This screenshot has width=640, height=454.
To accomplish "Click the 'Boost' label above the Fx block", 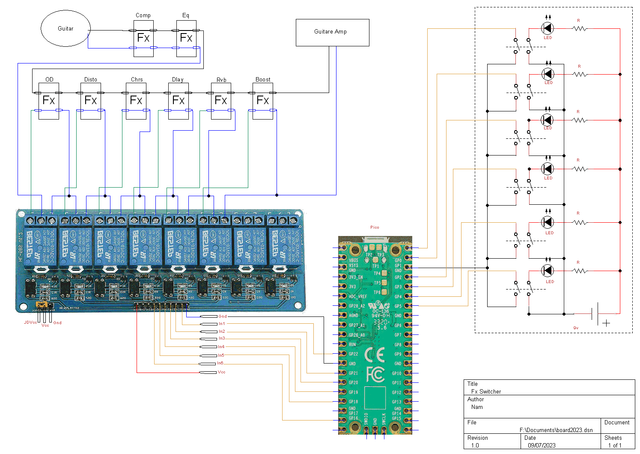I will pos(263,79).
